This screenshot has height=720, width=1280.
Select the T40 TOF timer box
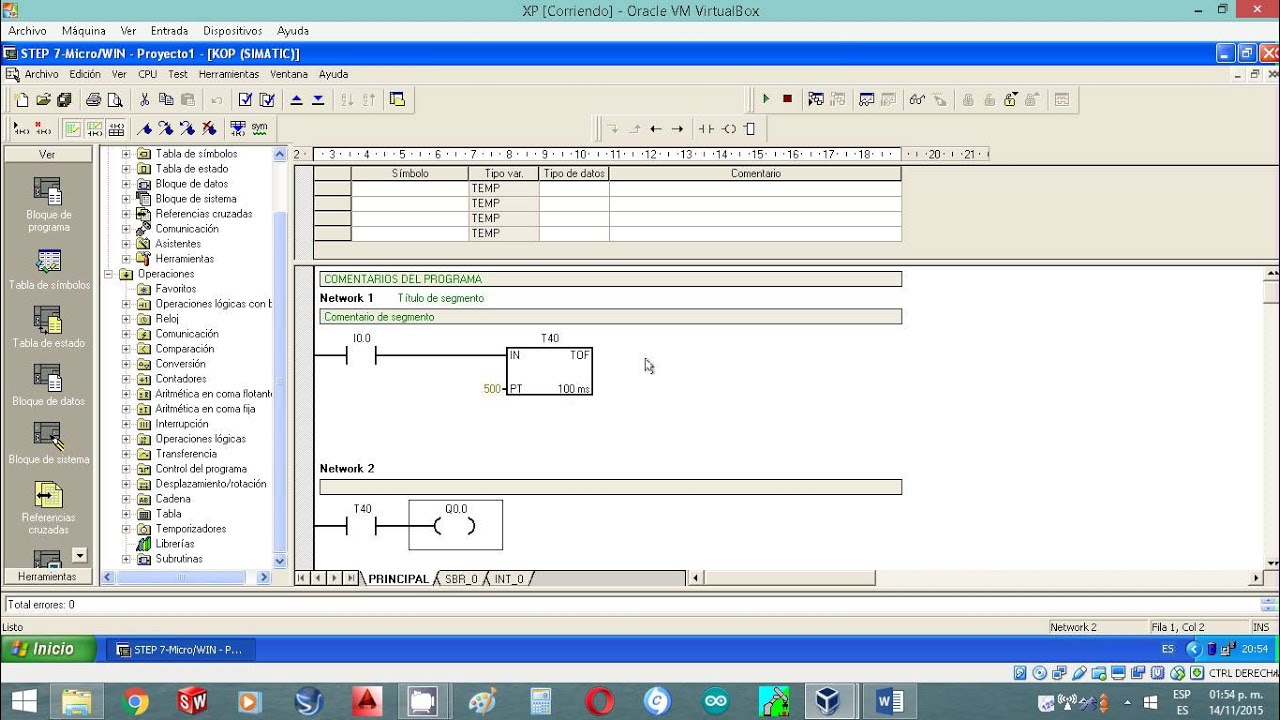(x=549, y=371)
